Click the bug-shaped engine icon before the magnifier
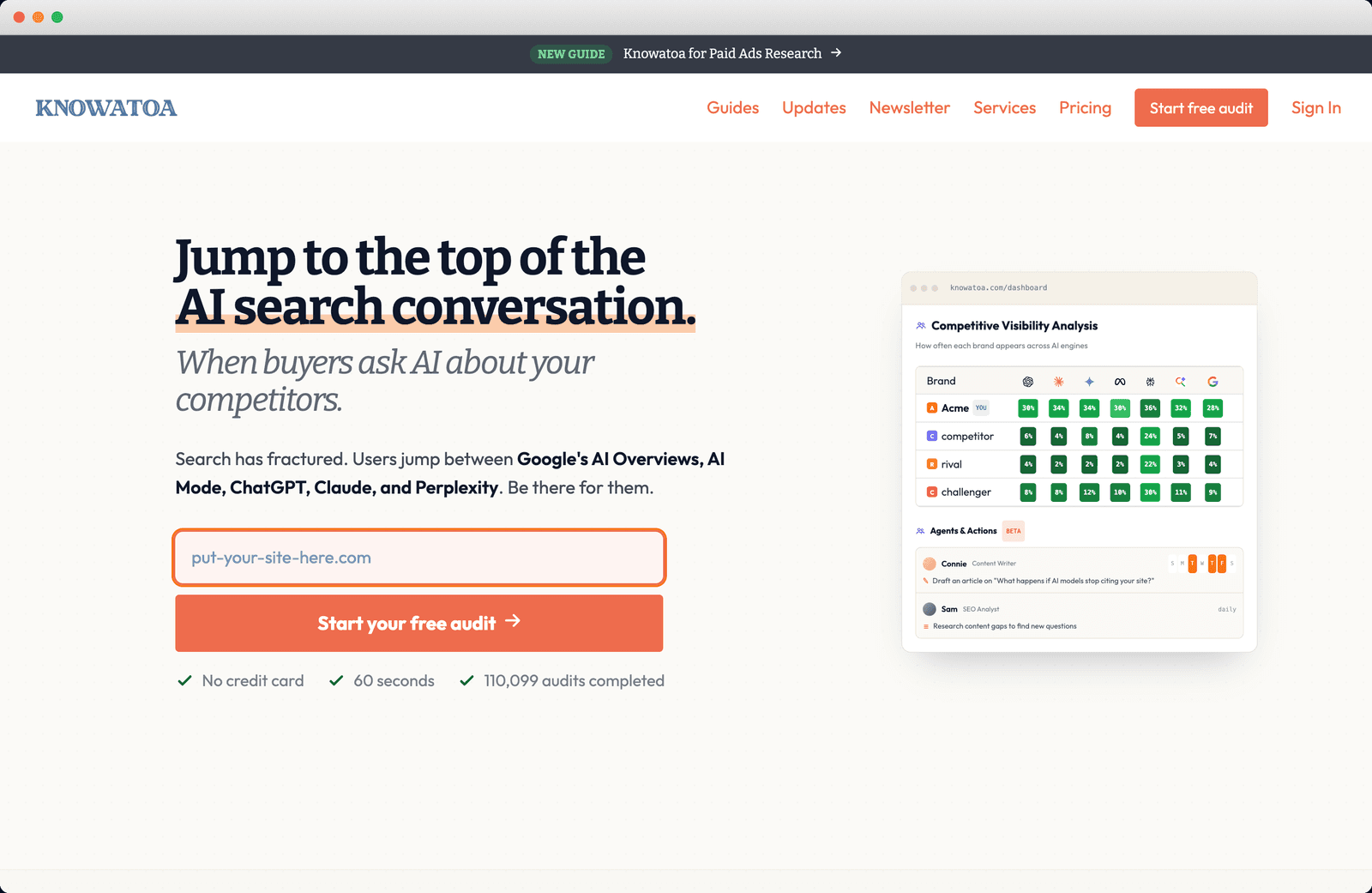The height and width of the screenshot is (893, 1372). (1151, 382)
